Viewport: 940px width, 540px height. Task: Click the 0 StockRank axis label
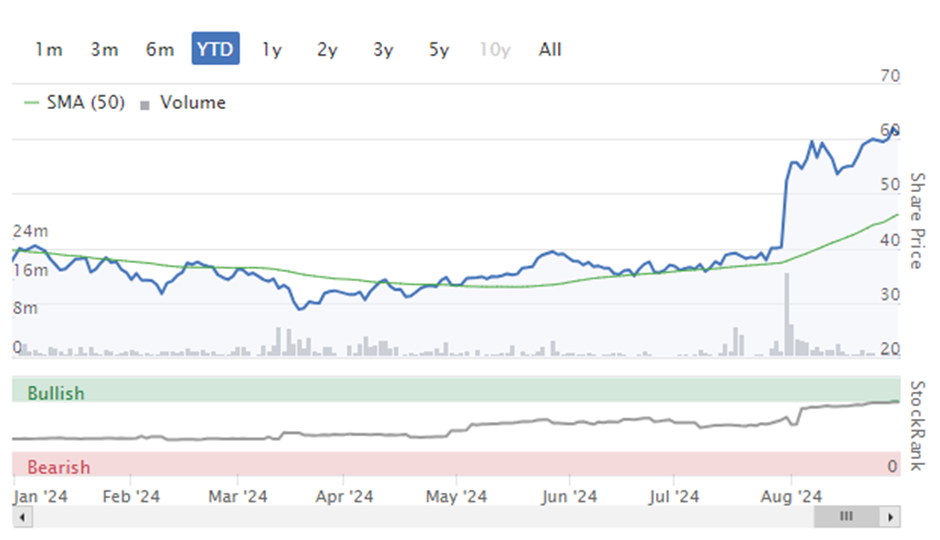(893, 466)
